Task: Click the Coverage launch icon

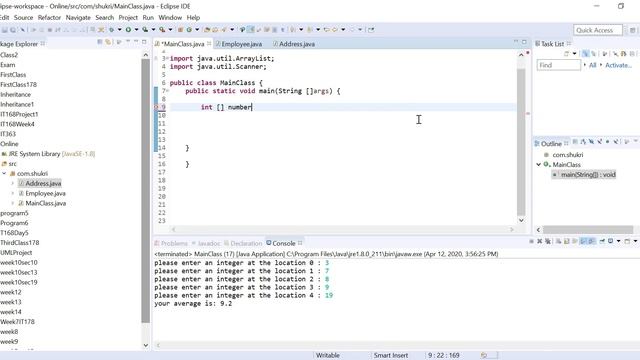Action: pyautogui.click(x=145, y=29)
